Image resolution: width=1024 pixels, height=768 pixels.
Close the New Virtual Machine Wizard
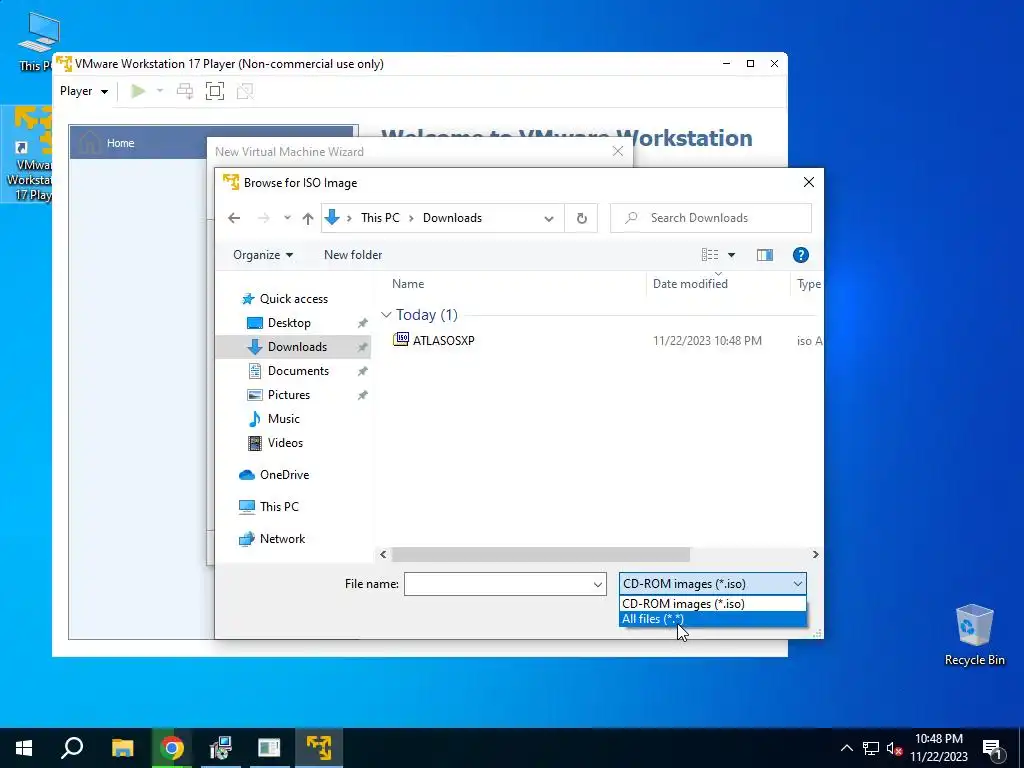tap(617, 152)
